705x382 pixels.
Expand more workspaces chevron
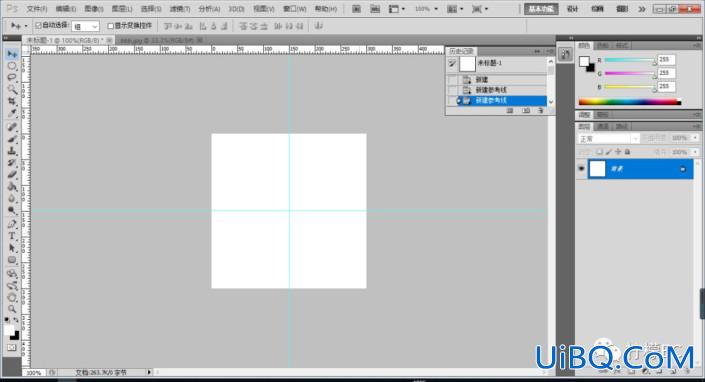(642, 9)
